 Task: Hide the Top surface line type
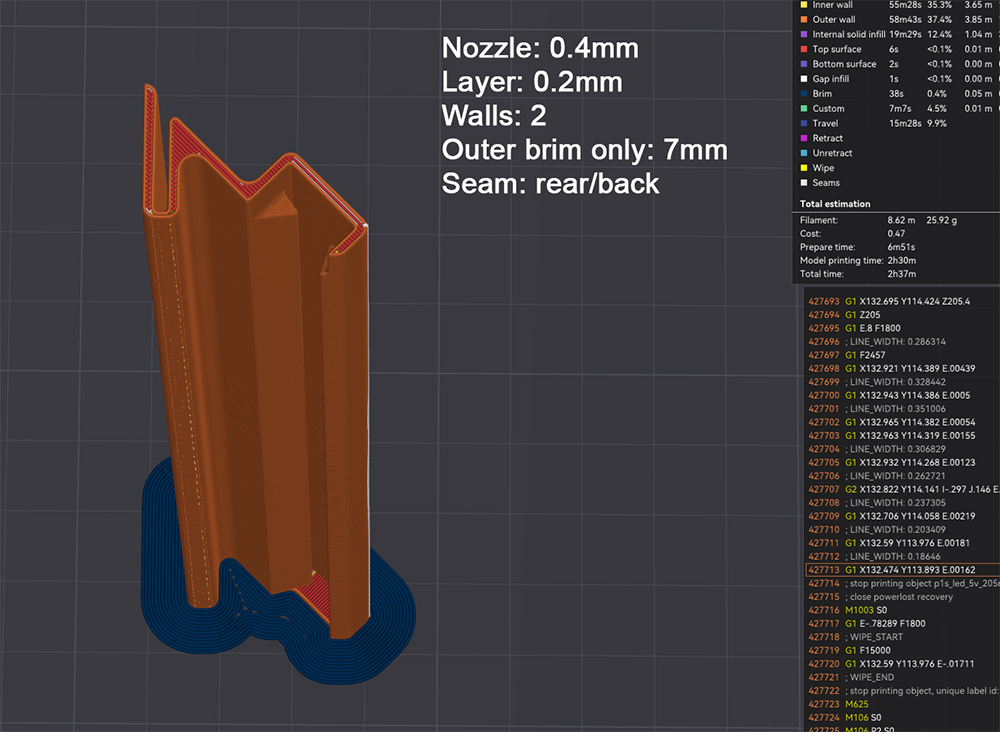click(x=835, y=49)
